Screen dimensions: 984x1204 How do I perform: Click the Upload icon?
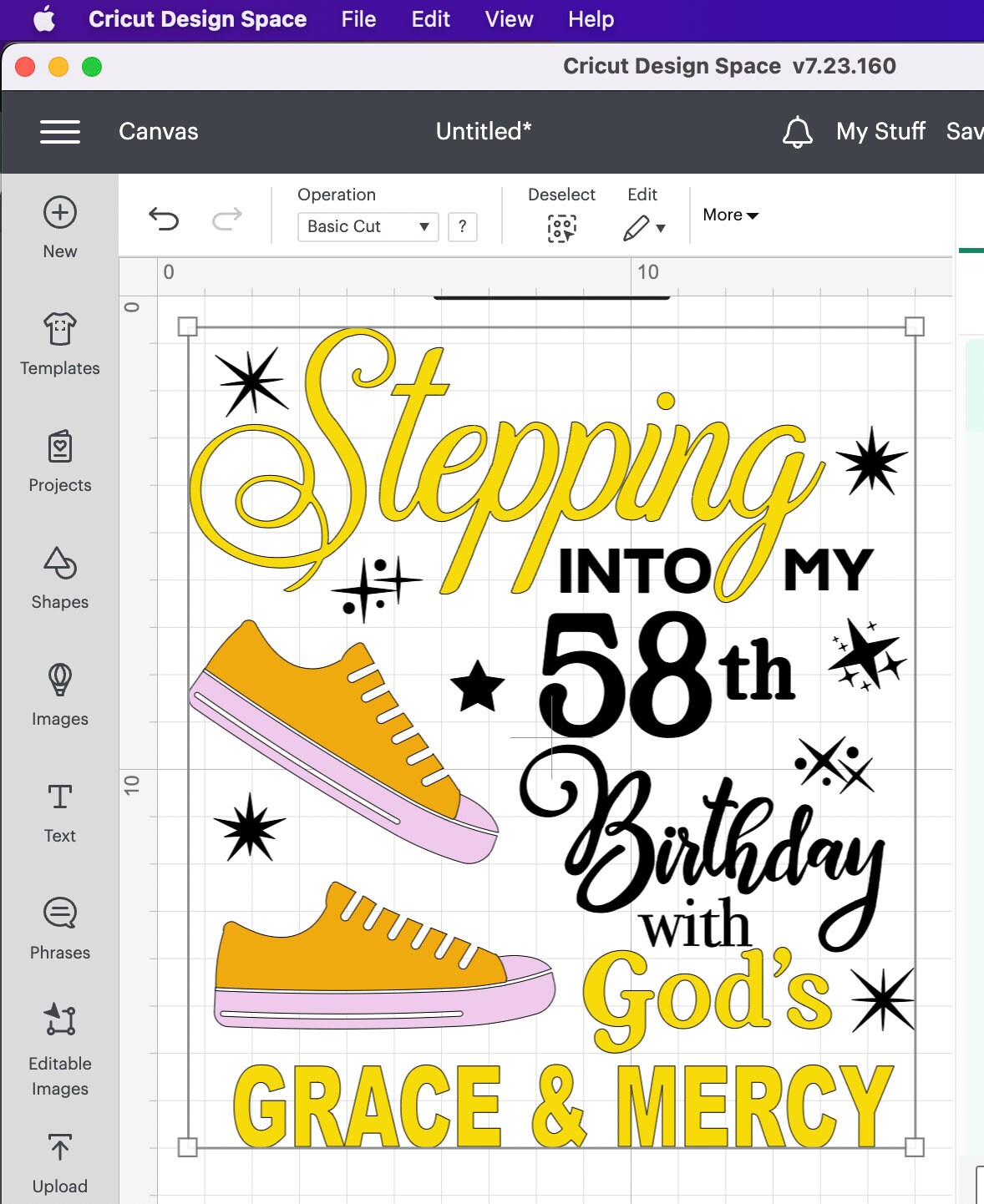[60, 1147]
